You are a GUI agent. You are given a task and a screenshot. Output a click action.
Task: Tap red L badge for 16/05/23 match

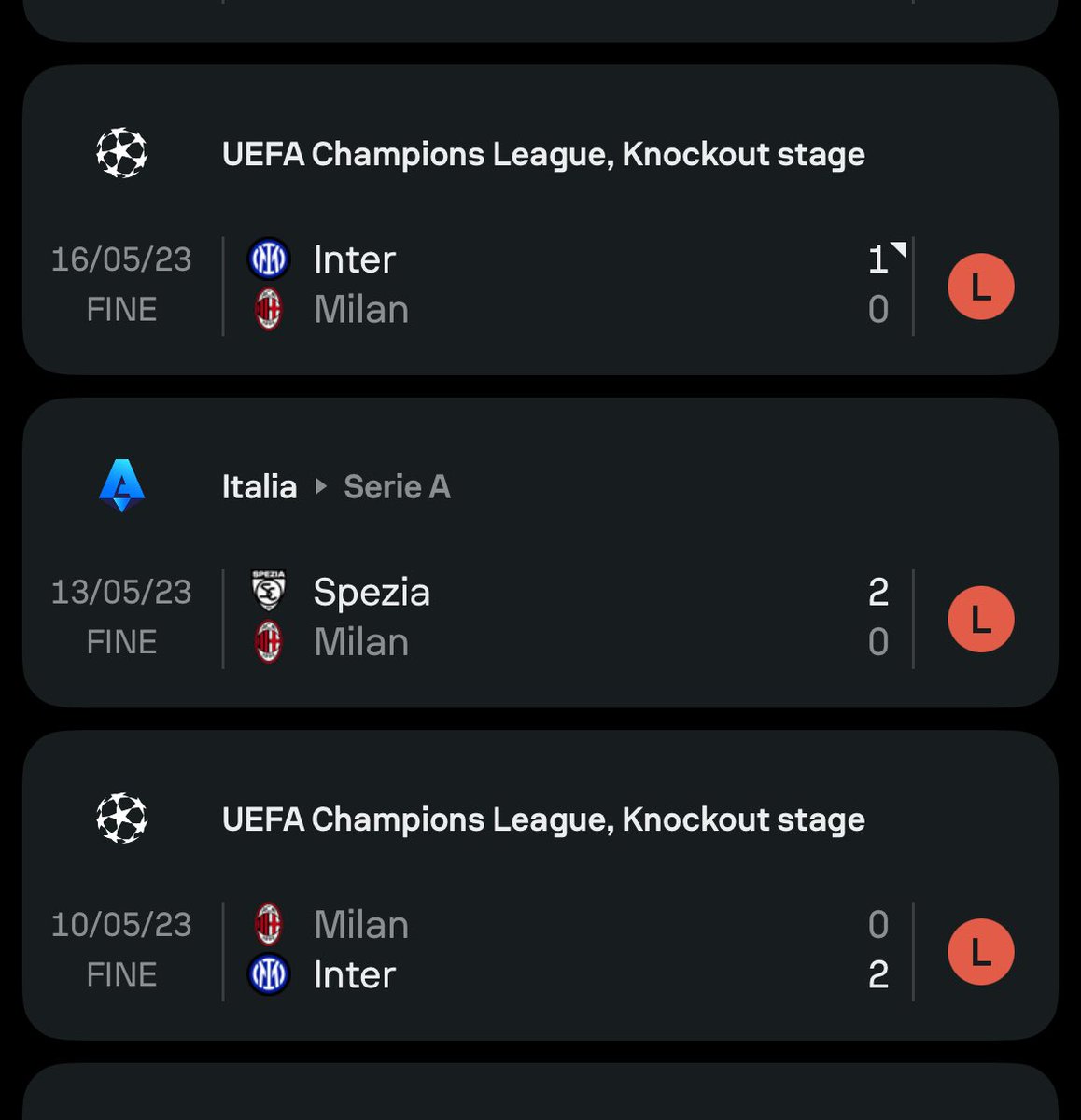981,287
